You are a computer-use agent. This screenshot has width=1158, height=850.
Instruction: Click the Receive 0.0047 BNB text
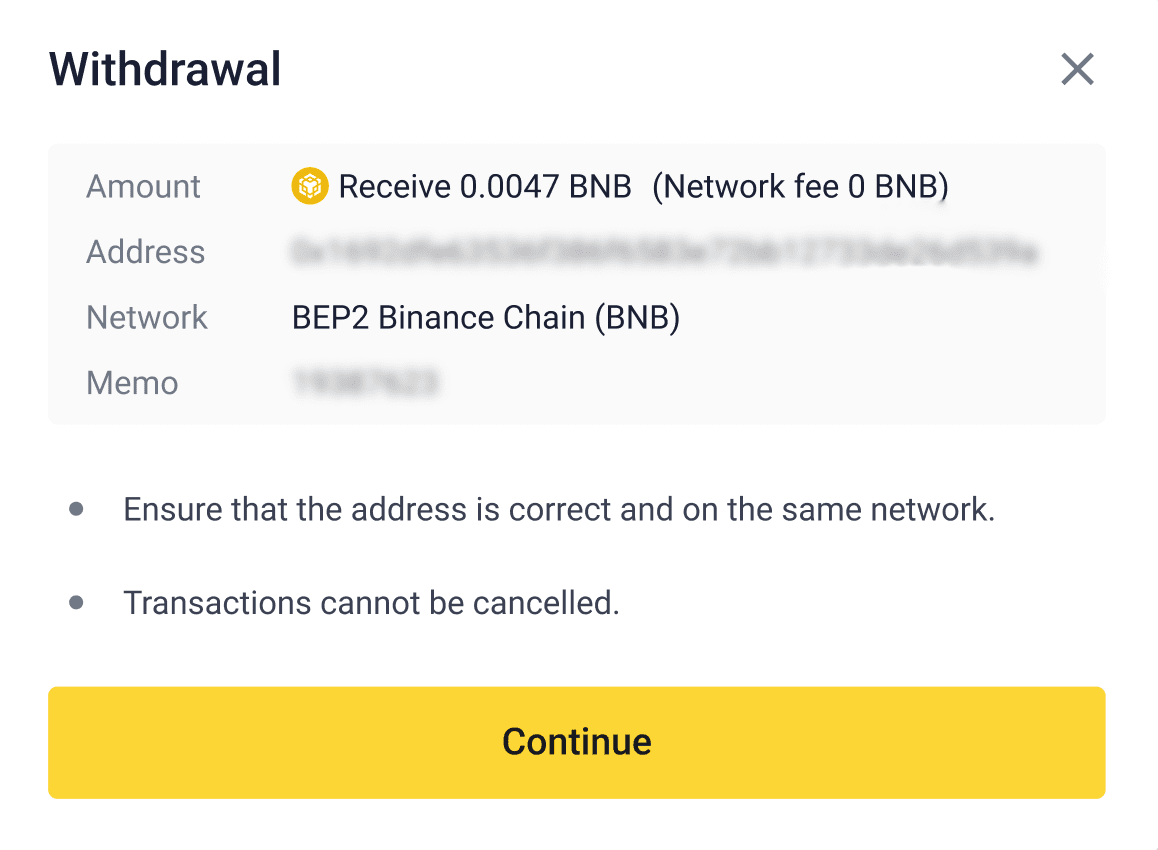(x=485, y=186)
